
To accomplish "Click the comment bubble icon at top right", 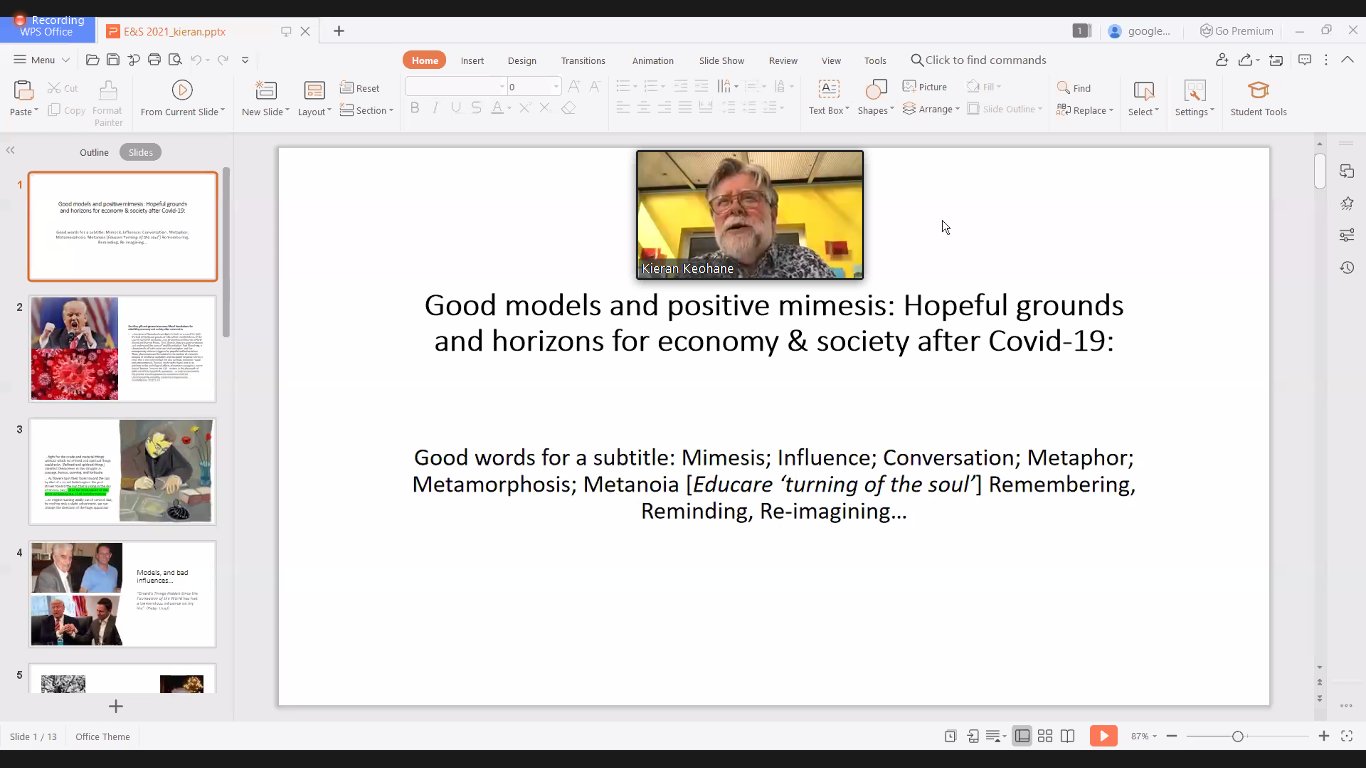I will click(1304, 60).
